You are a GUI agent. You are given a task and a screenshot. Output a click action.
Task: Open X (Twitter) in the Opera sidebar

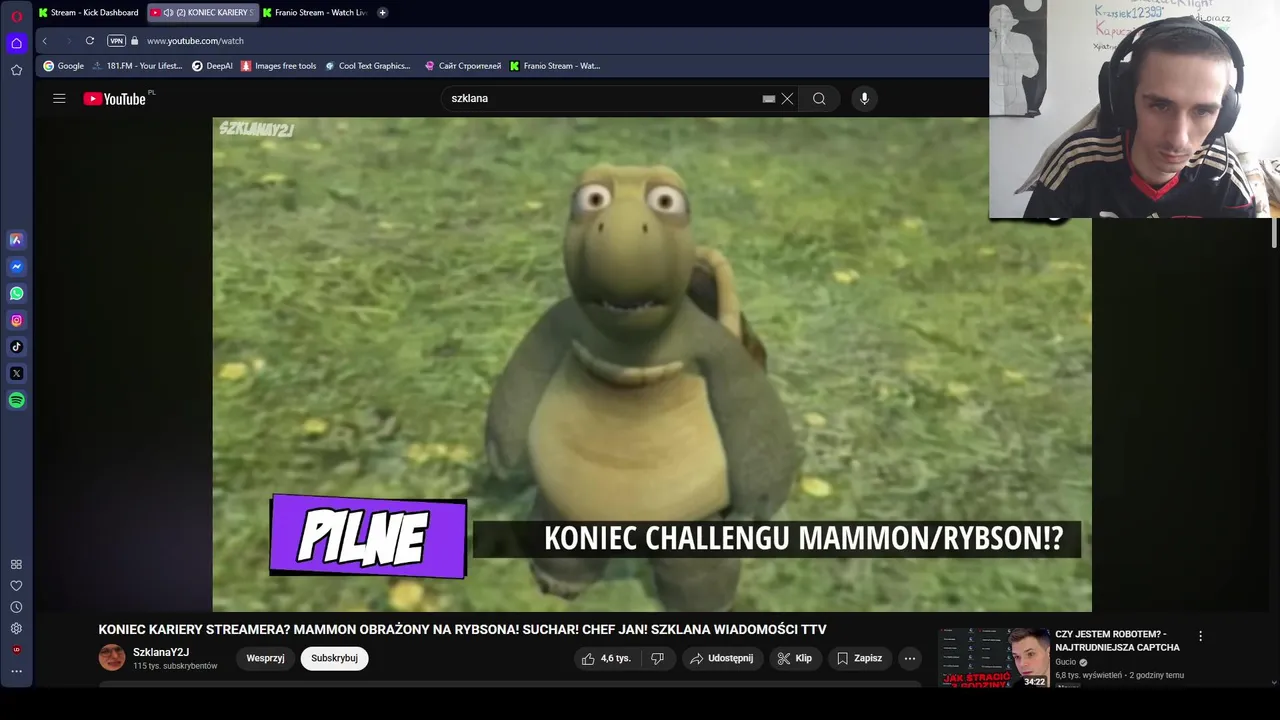coord(17,374)
